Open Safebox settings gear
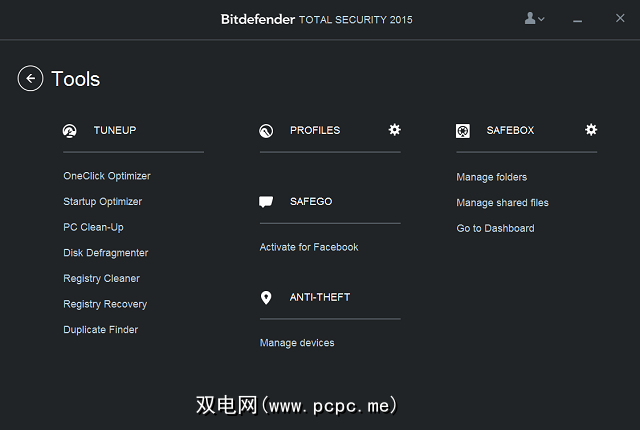 click(591, 130)
